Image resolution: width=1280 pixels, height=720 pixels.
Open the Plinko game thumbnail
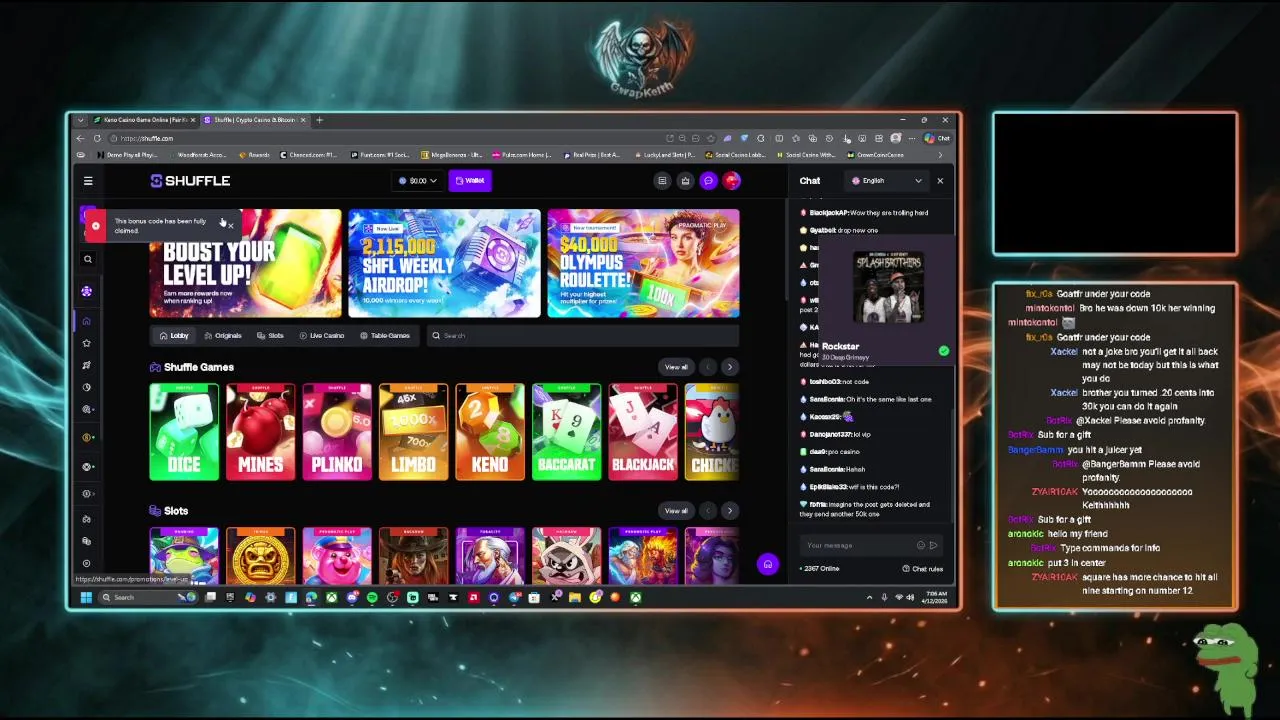click(x=337, y=432)
